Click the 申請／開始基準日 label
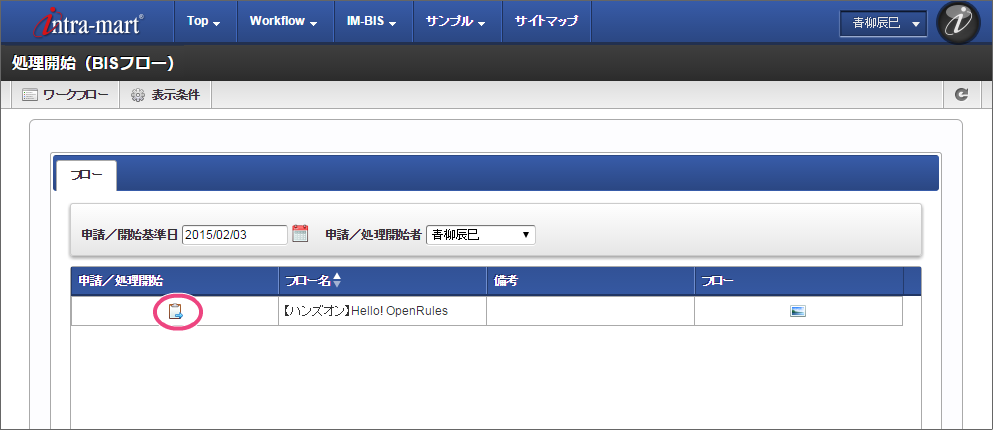 tap(130, 235)
